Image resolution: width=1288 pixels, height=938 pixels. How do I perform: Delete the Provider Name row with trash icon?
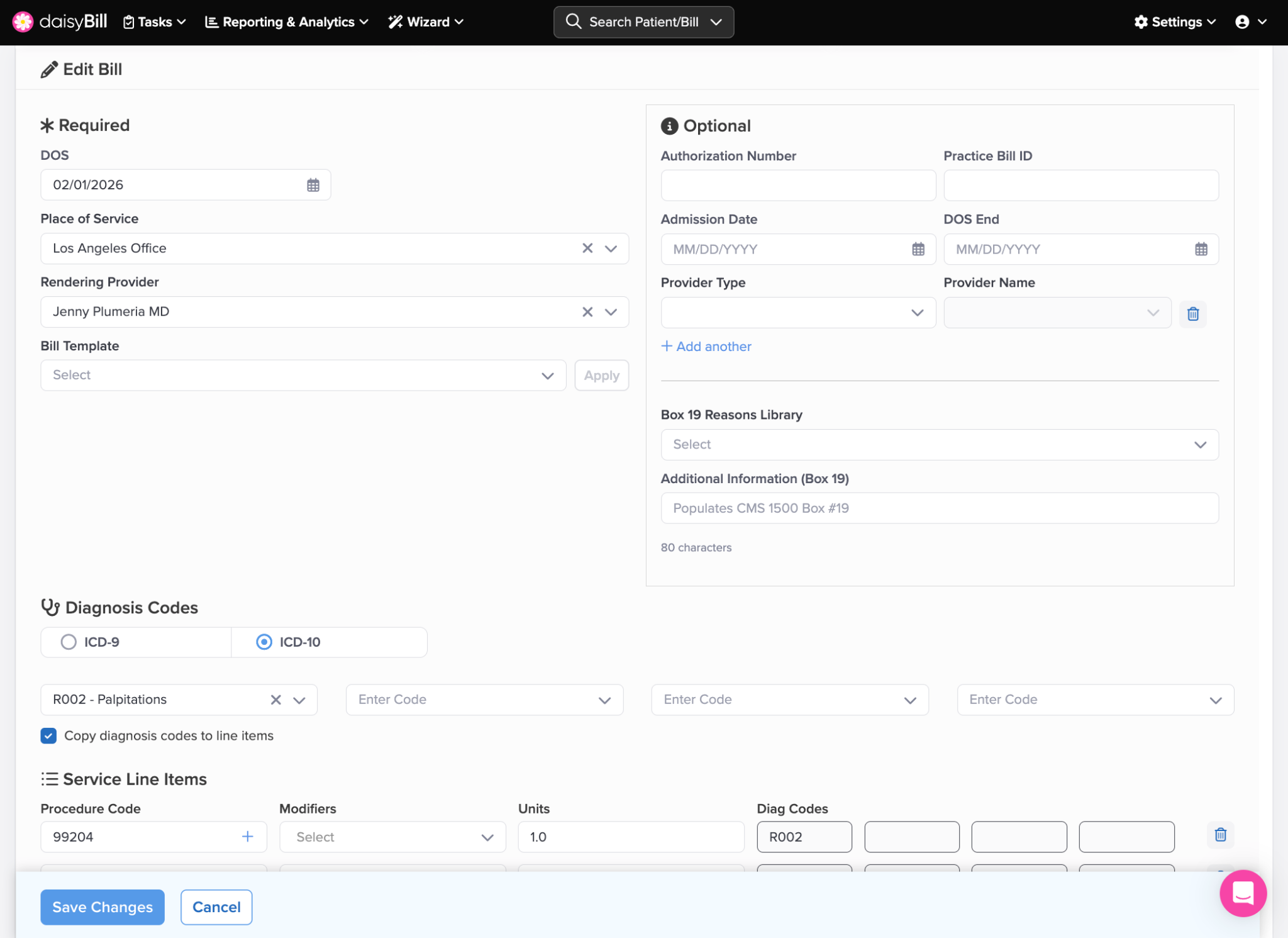click(1192, 313)
